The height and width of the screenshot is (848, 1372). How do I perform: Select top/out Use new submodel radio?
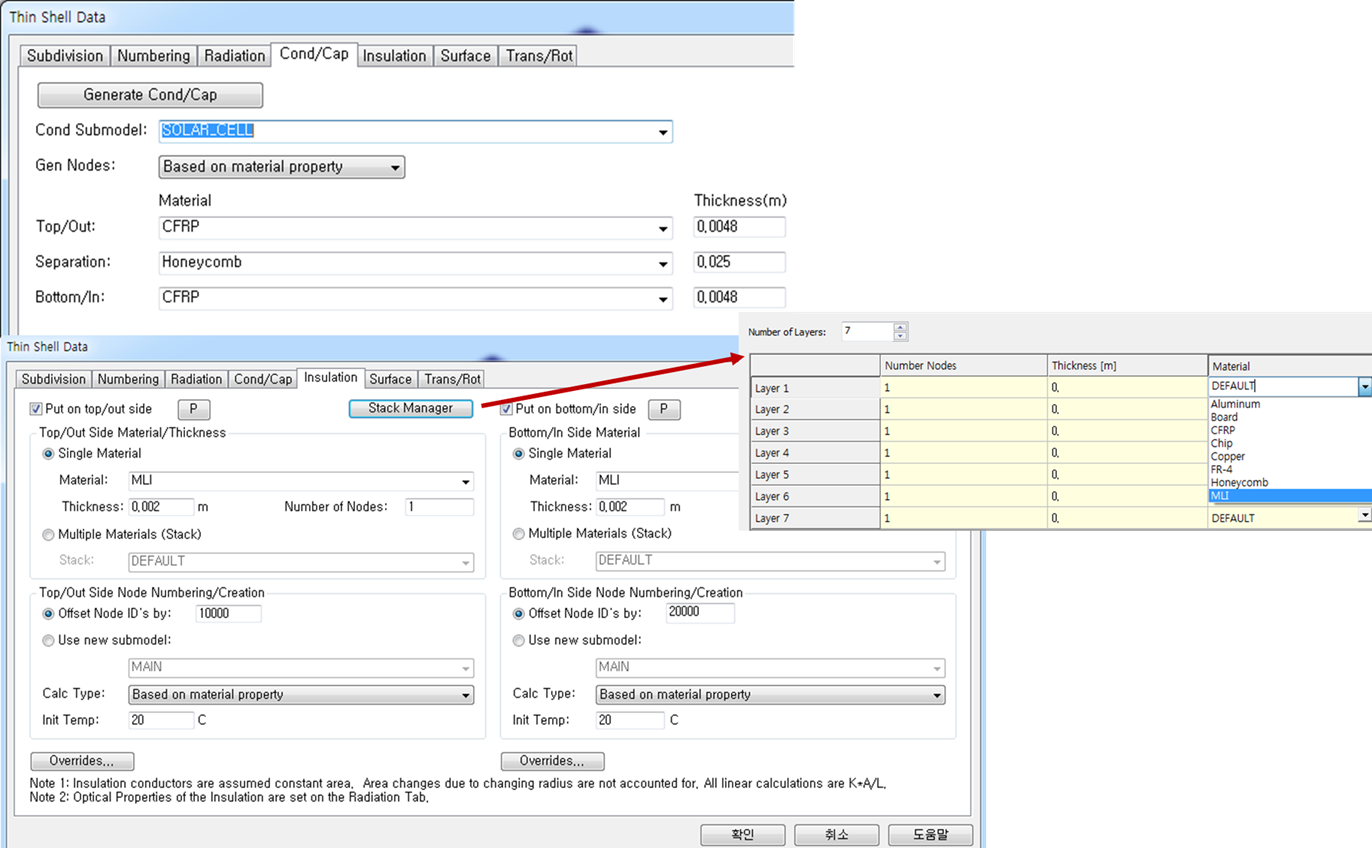coord(49,640)
